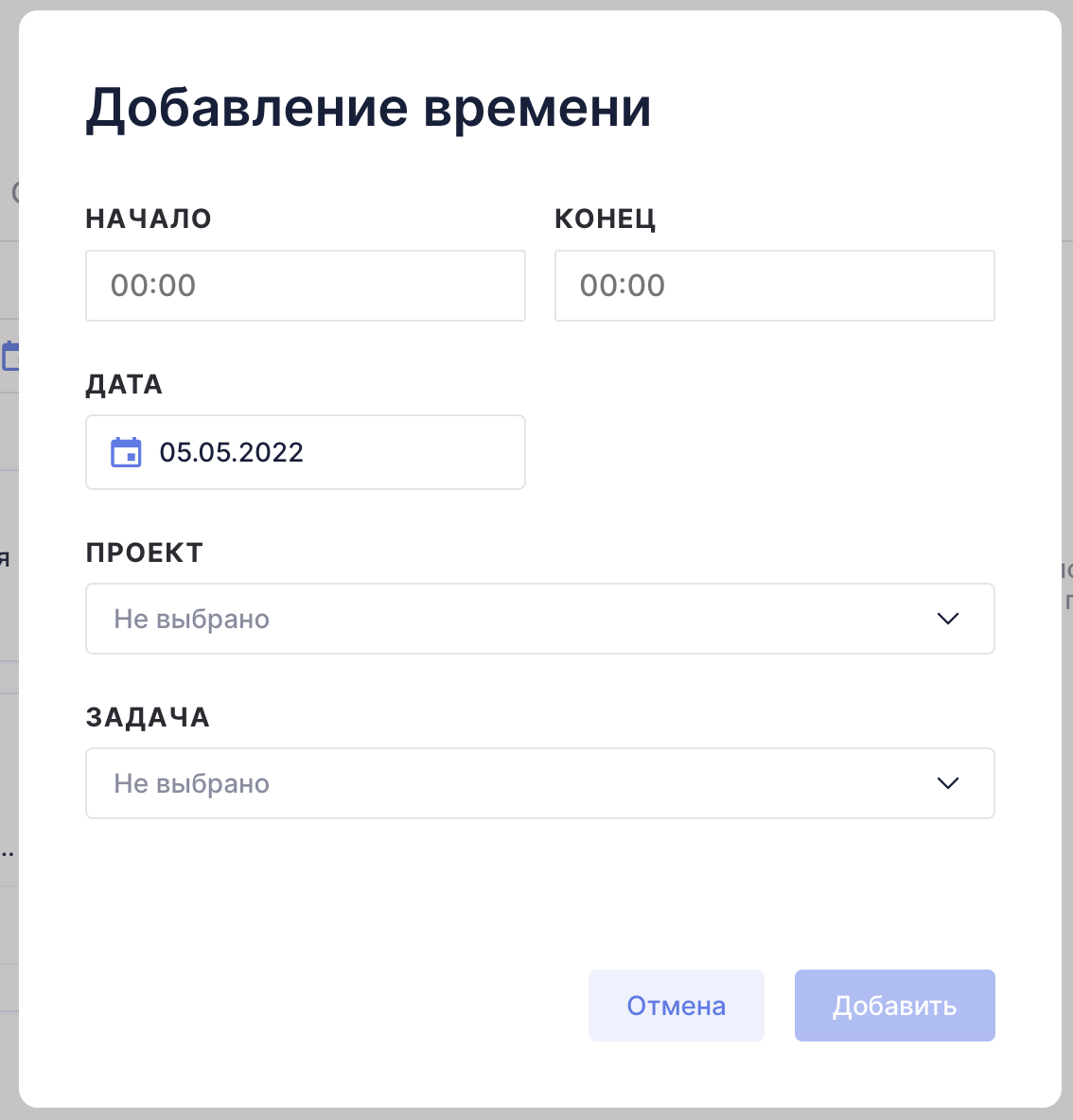Click the ПРОЕКТ field label

tap(145, 552)
